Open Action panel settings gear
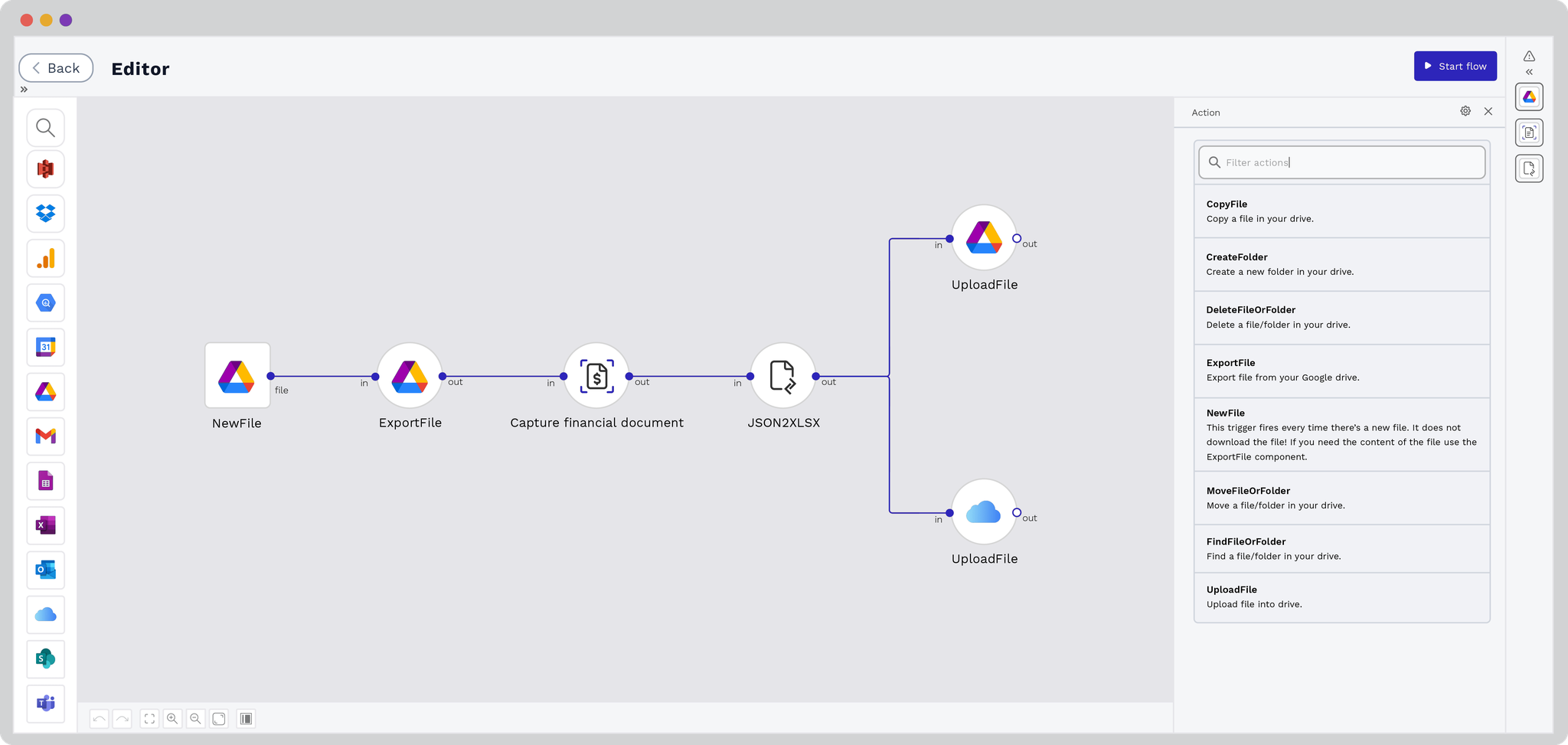 point(1465,111)
